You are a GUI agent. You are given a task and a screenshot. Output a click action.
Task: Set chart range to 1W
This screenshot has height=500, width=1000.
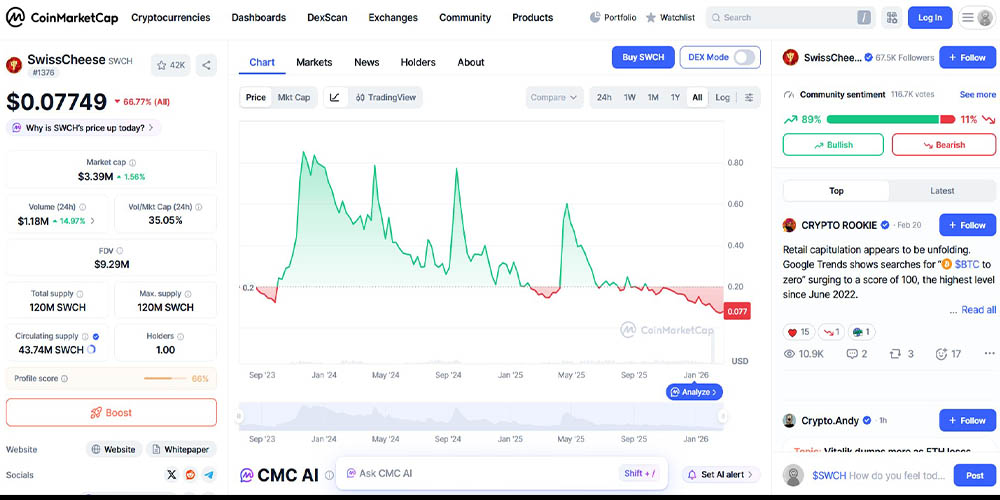629,98
